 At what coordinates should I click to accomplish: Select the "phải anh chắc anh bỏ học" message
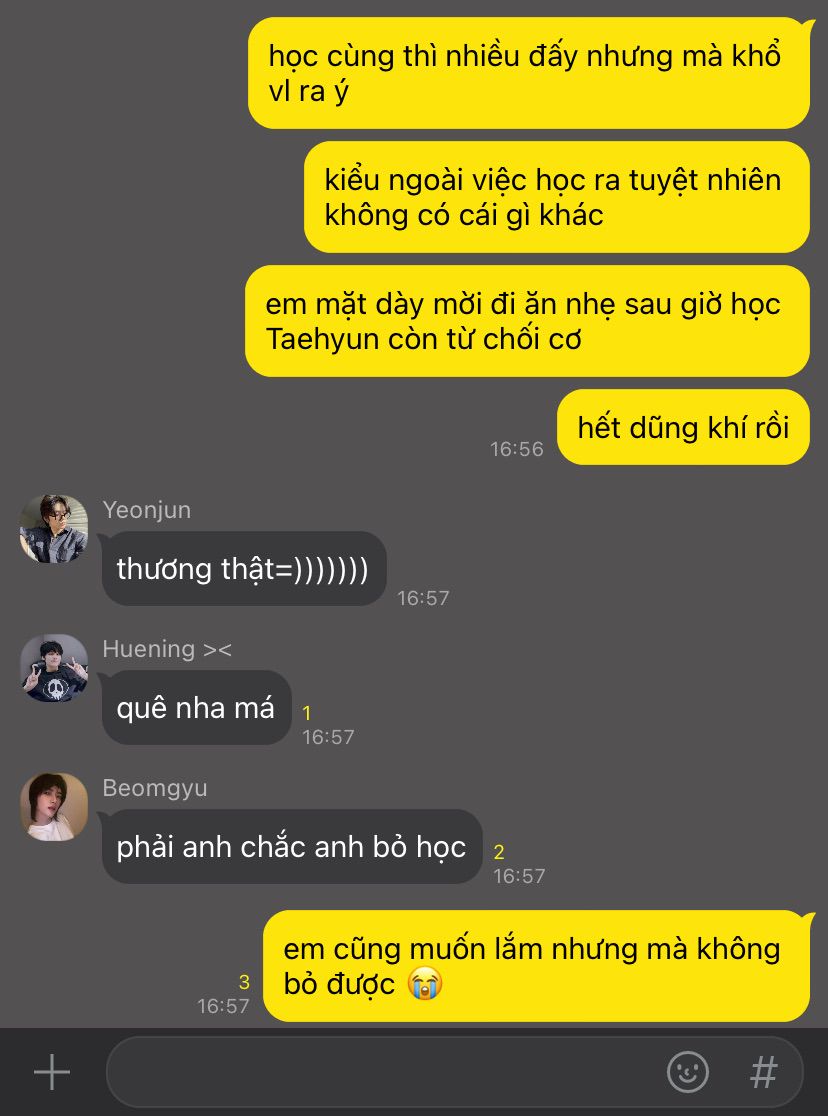pos(292,846)
